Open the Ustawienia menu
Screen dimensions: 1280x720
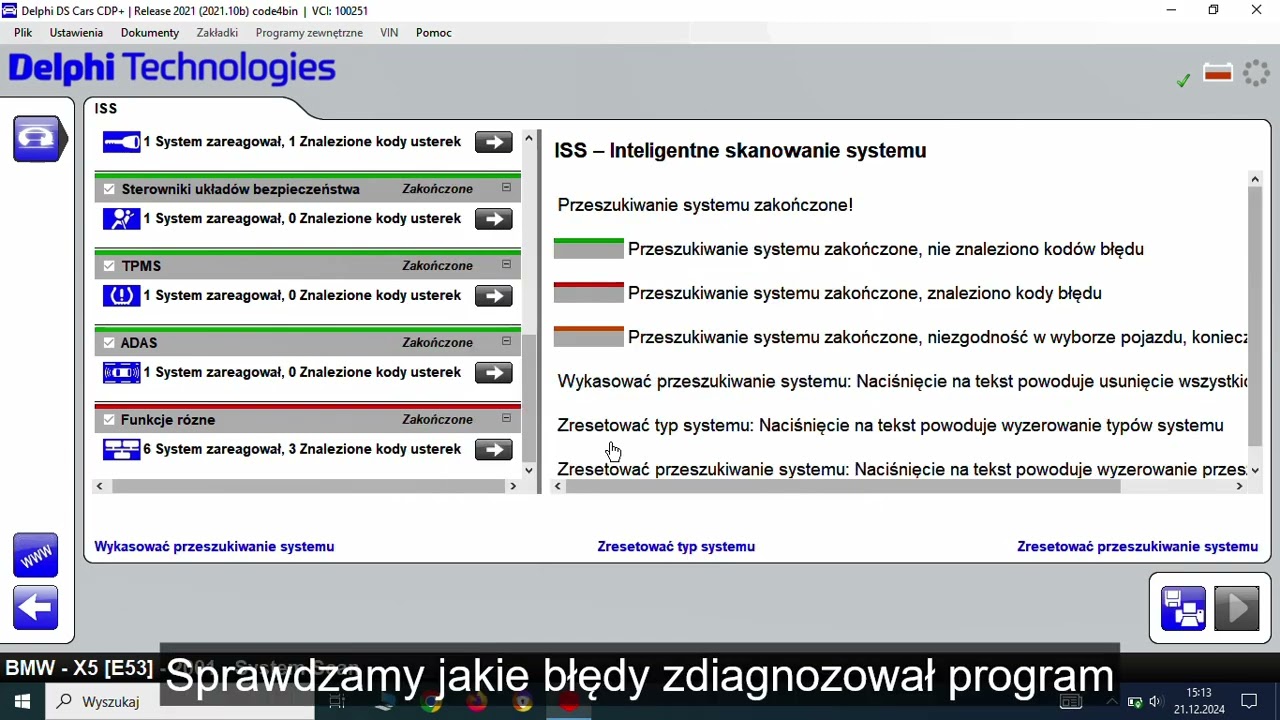click(x=76, y=33)
